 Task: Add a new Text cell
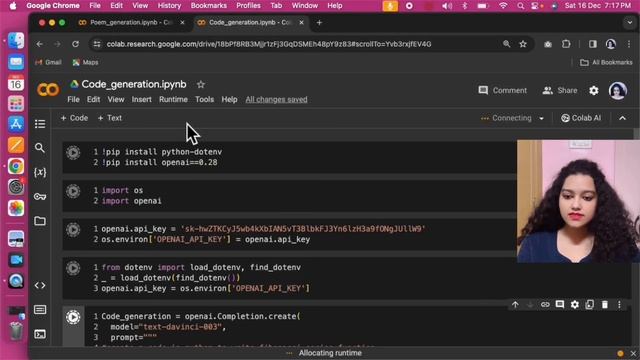(109, 118)
